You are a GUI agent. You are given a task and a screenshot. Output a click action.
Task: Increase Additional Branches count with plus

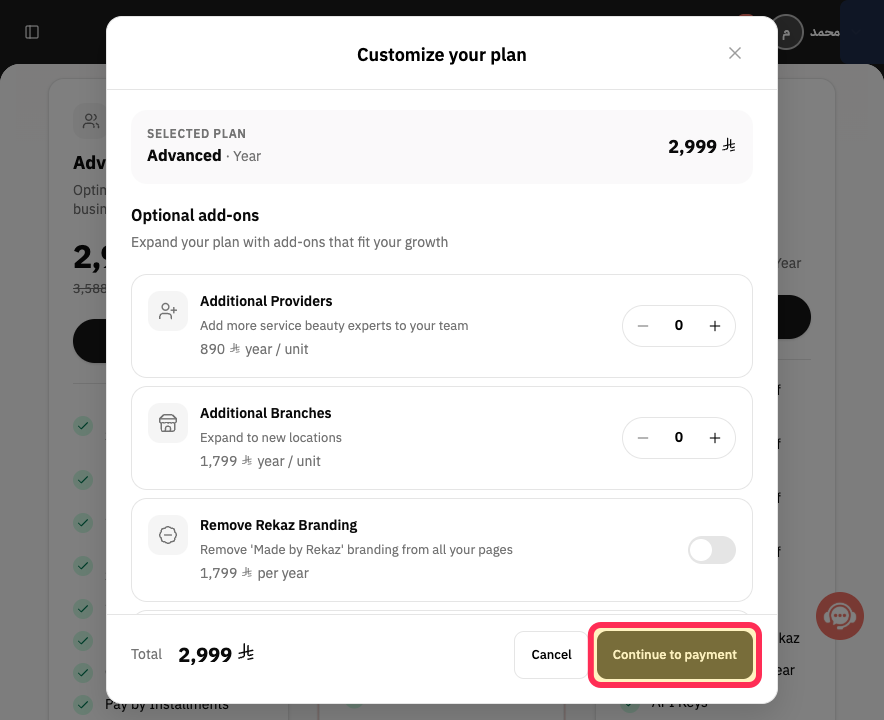point(714,438)
